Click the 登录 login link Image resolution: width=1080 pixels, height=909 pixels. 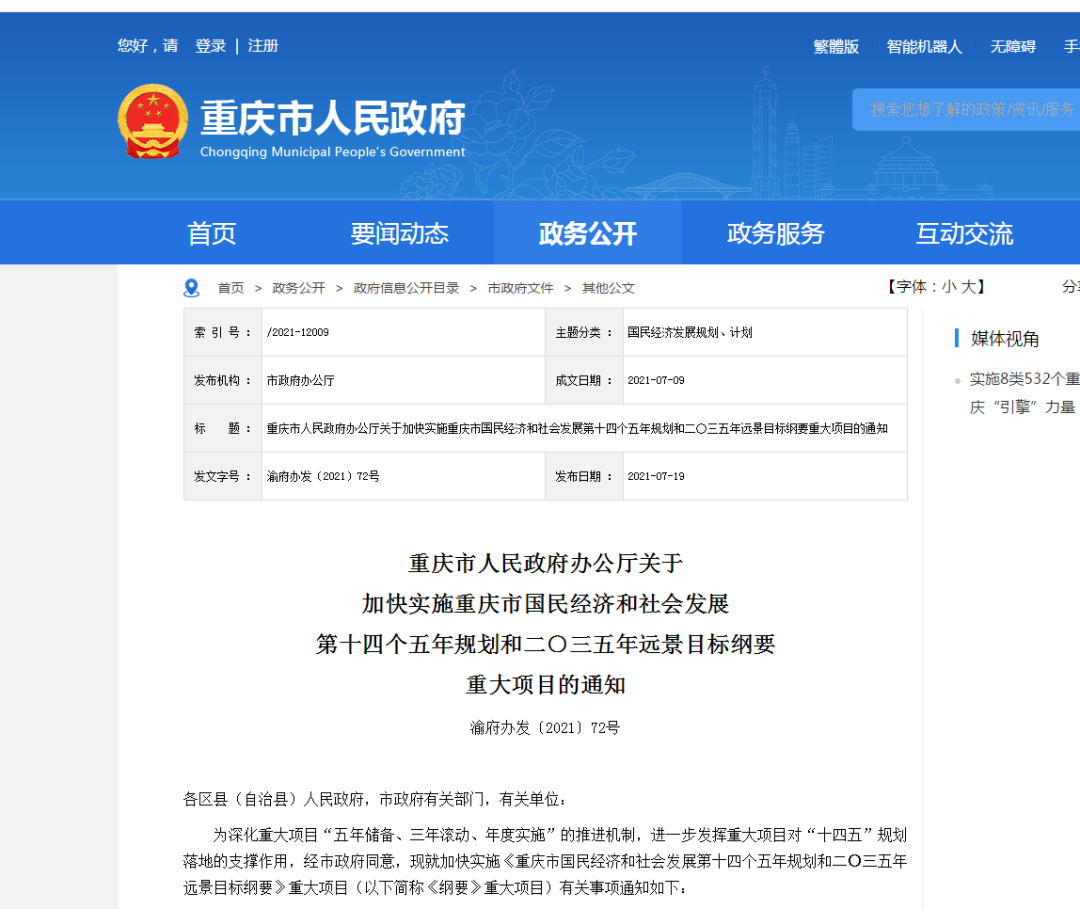click(x=210, y=46)
